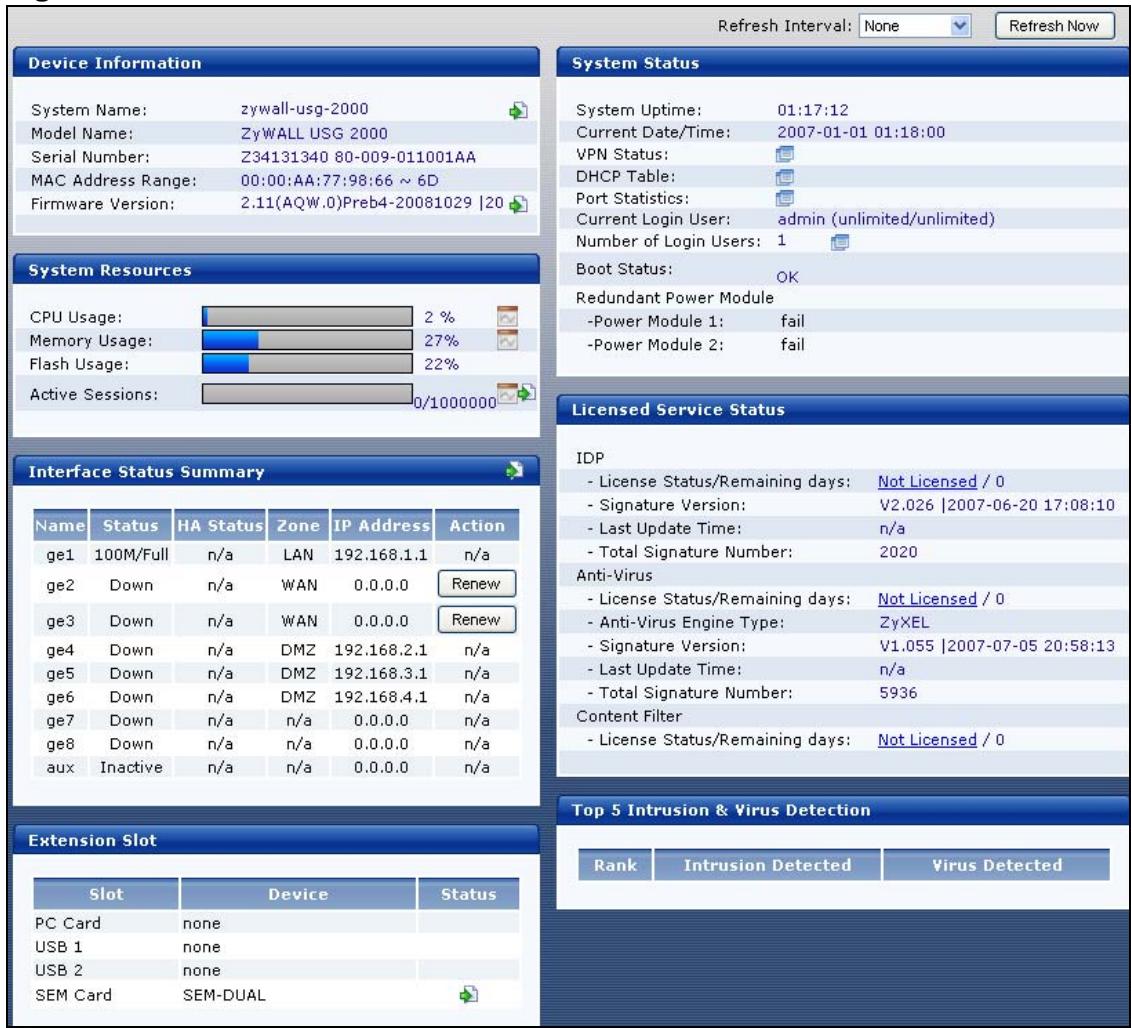Click the Name column header

coord(60,526)
